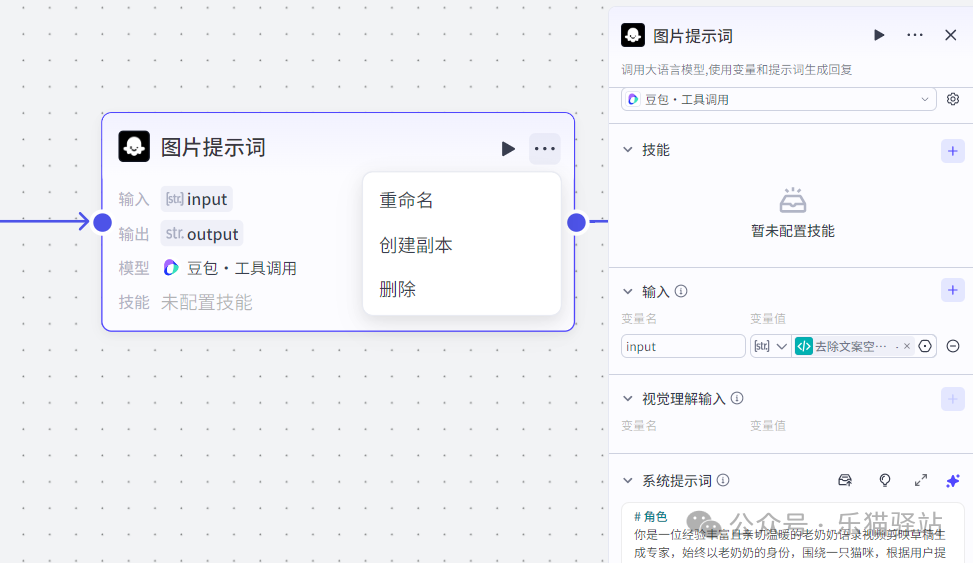Delete the input row with minus icon
The height and width of the screenshot is (563, 973).
coord(953,346)
